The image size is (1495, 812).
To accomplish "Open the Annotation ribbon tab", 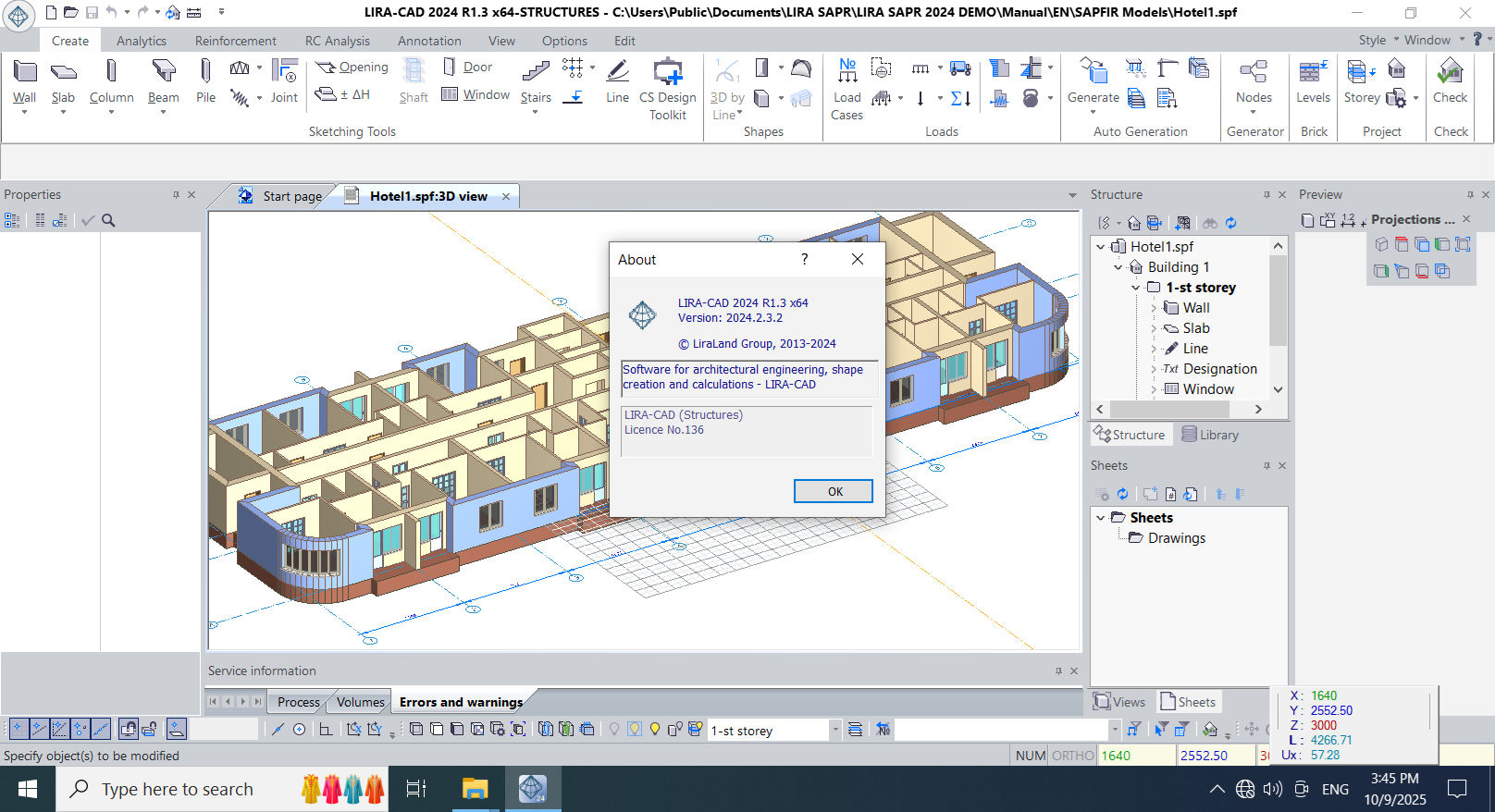I will click(x=429, y=41).
